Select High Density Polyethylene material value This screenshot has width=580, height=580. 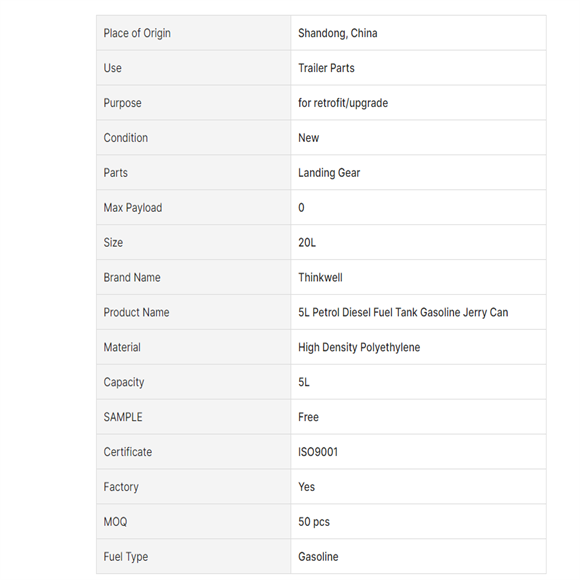359,347
